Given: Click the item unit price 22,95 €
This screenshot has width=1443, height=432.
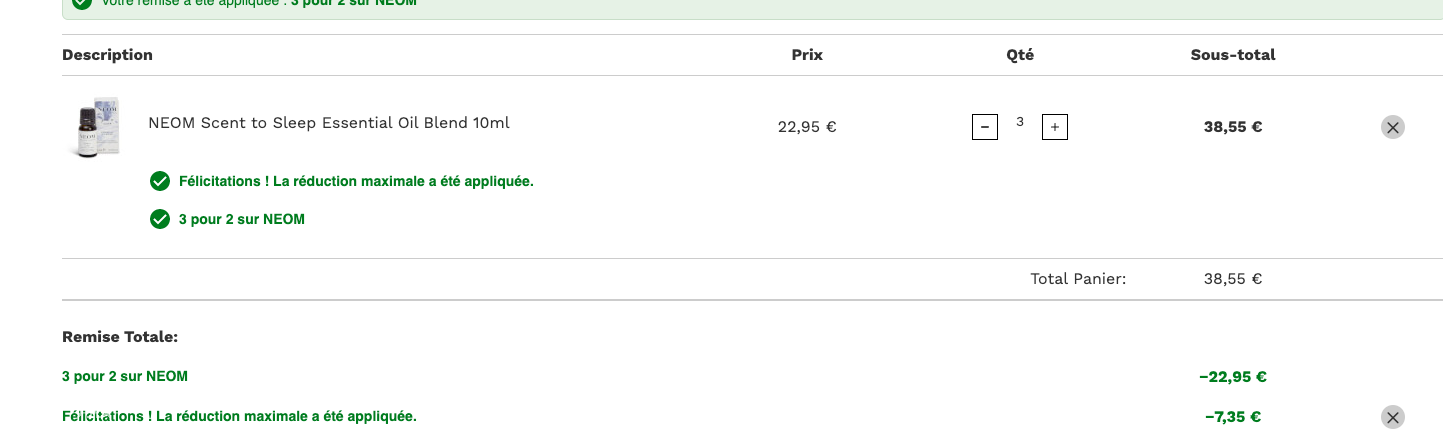Looking at the screenshot, I should pyautogui.click(x=806, y=127).
